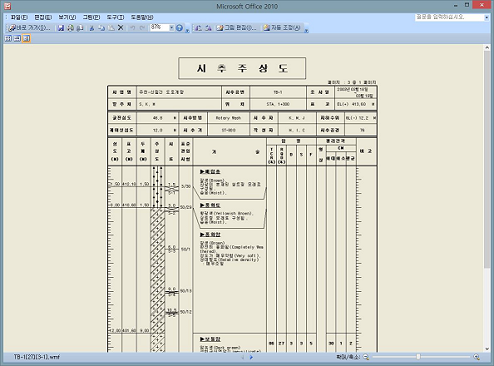This screenshot has width=494, height=366.
Task: Click the 바로 가기 shortcuts button
Action: (x=29, y=28)
